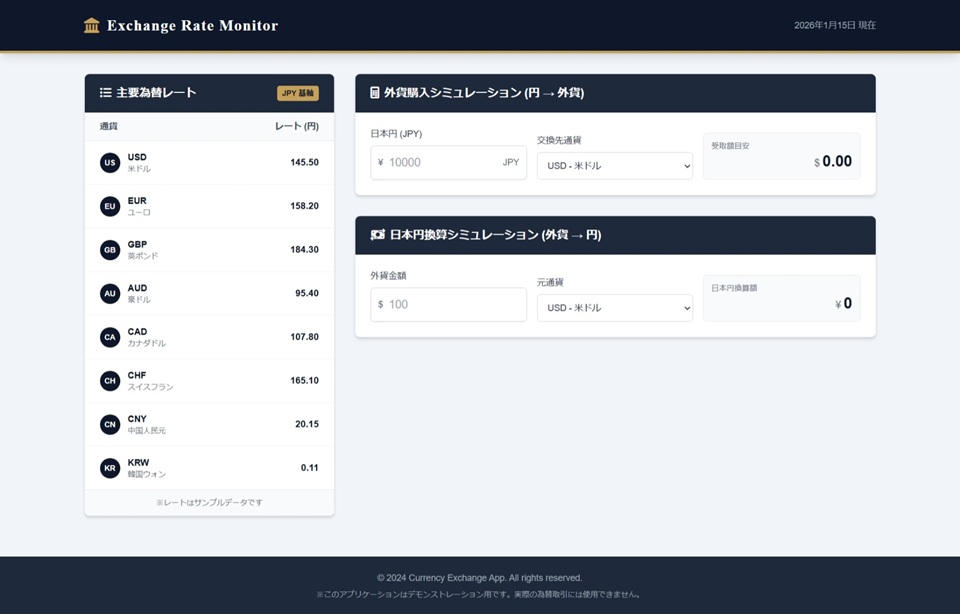Image resolution: width=960 pixels, height=614 pixels.
Task: Click the 日本円換算額 result box
Action: [781, 298]
